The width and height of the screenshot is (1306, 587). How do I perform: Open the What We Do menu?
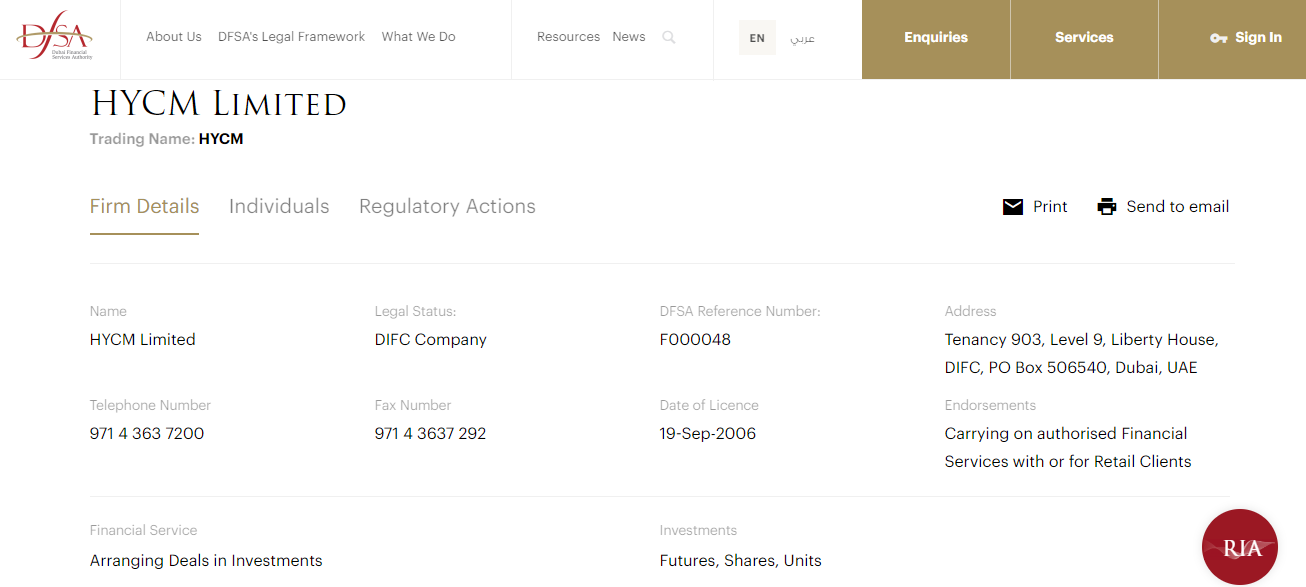point(418,37)
